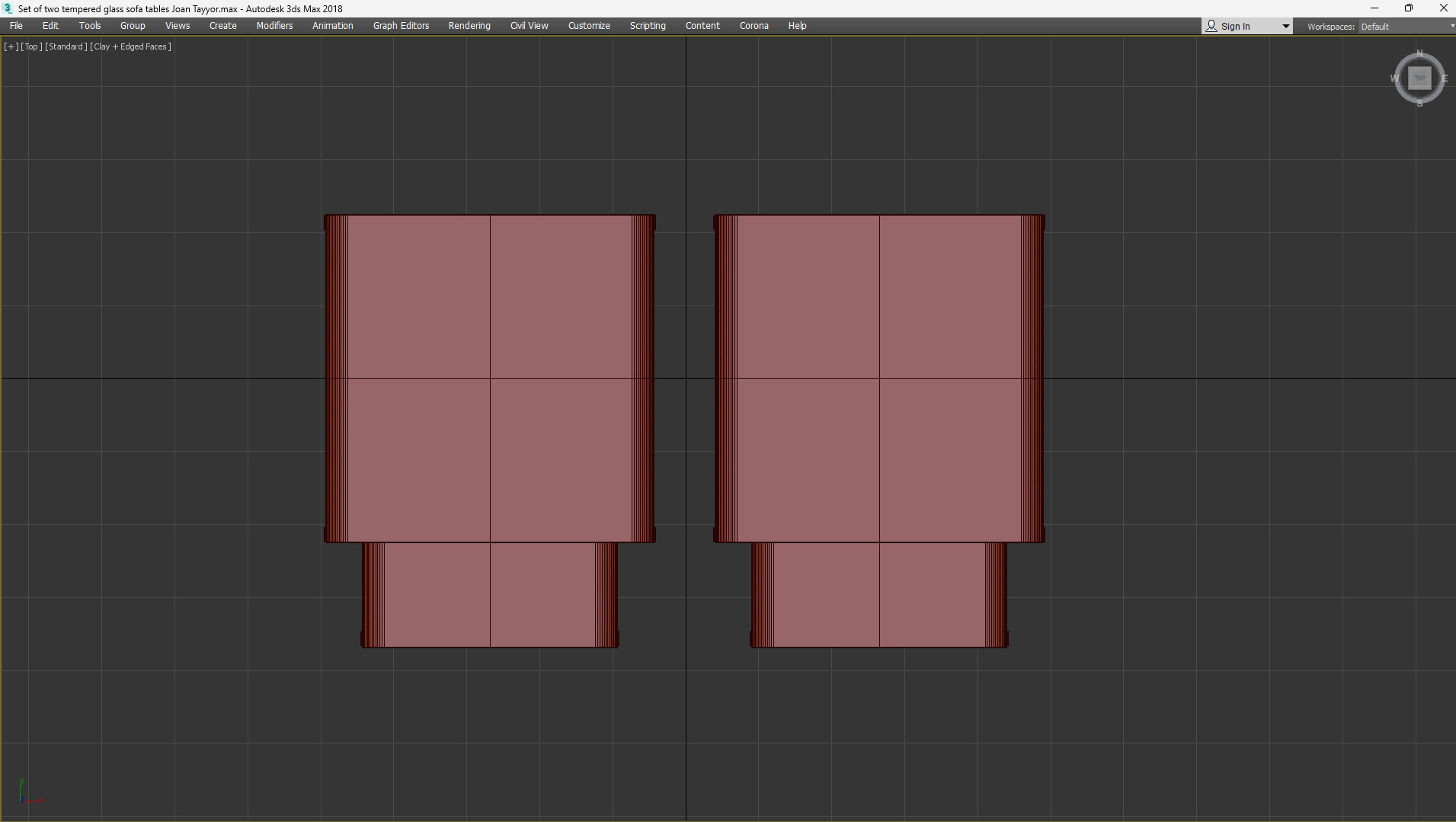
Task: Open the [Standard] viewport shading menu
Action: pyautogui.click(x=66, y=46)
